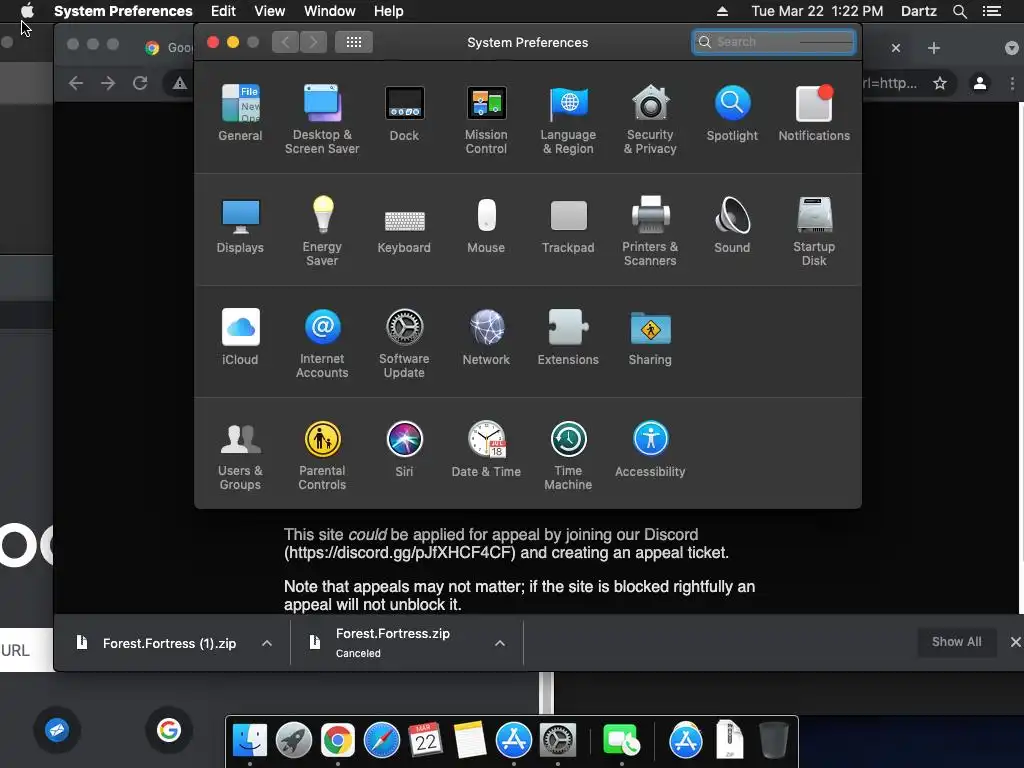Open the General preferences pane
The image size is (1024, 768).
(240, 113)
